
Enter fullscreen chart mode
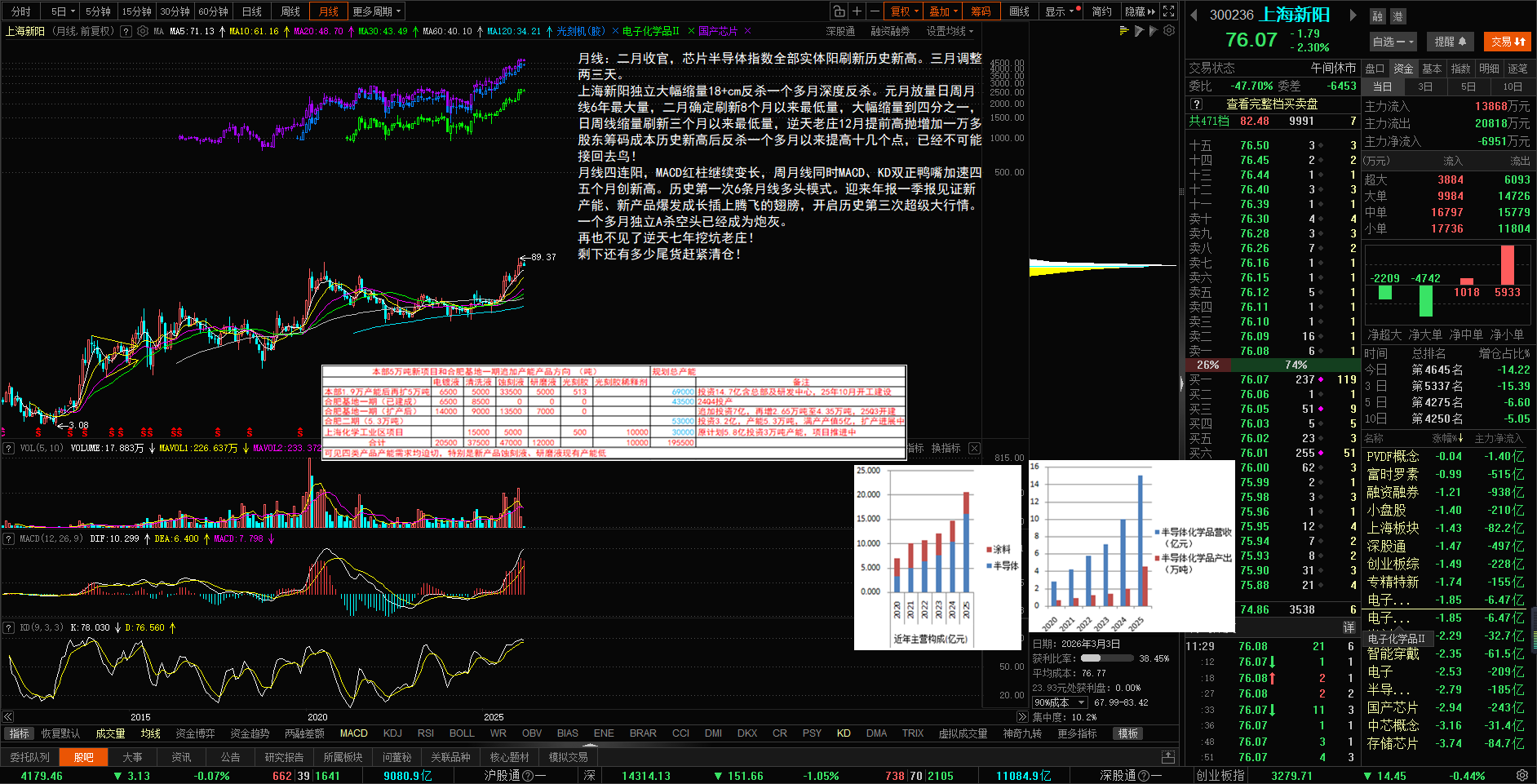point(1168,11)
